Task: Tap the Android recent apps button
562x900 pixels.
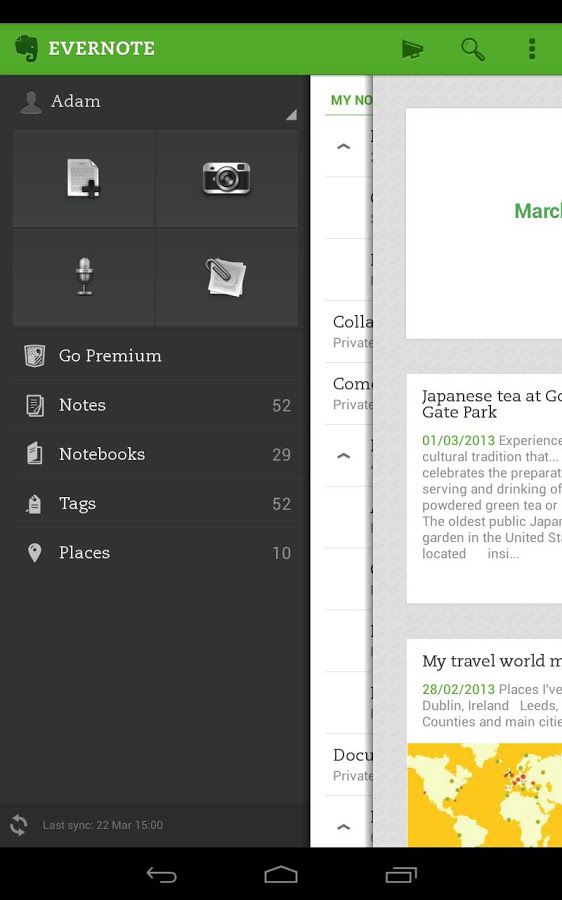Action: tap(401, 875)
